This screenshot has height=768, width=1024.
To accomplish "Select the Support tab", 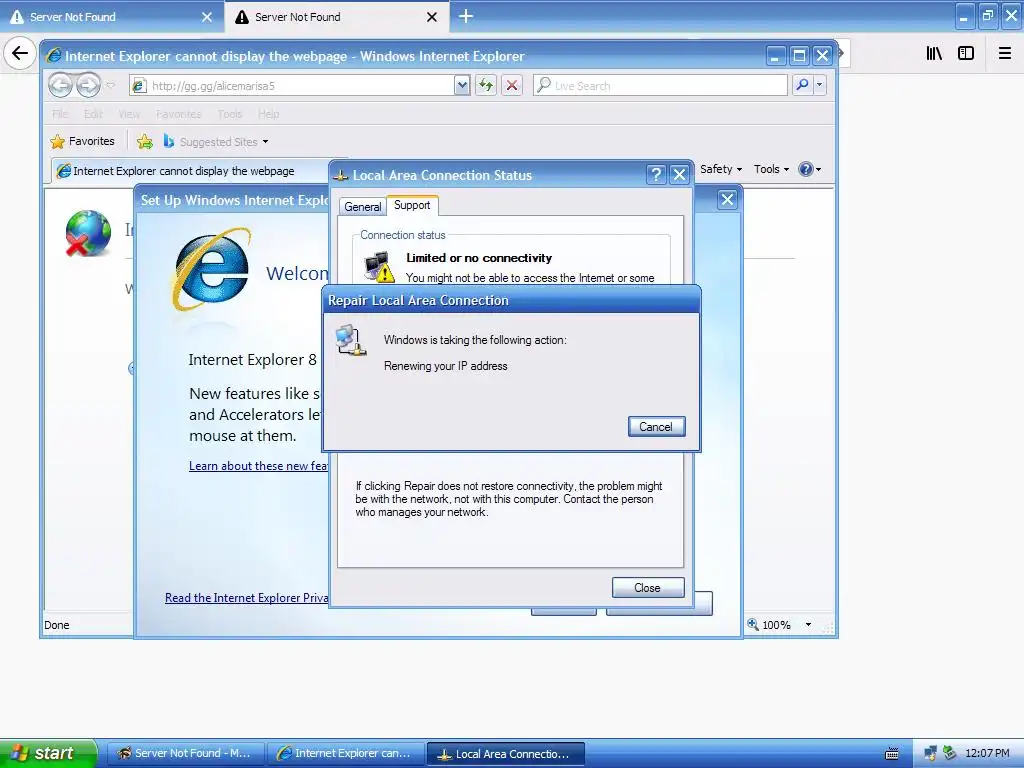I will [412, 205].
